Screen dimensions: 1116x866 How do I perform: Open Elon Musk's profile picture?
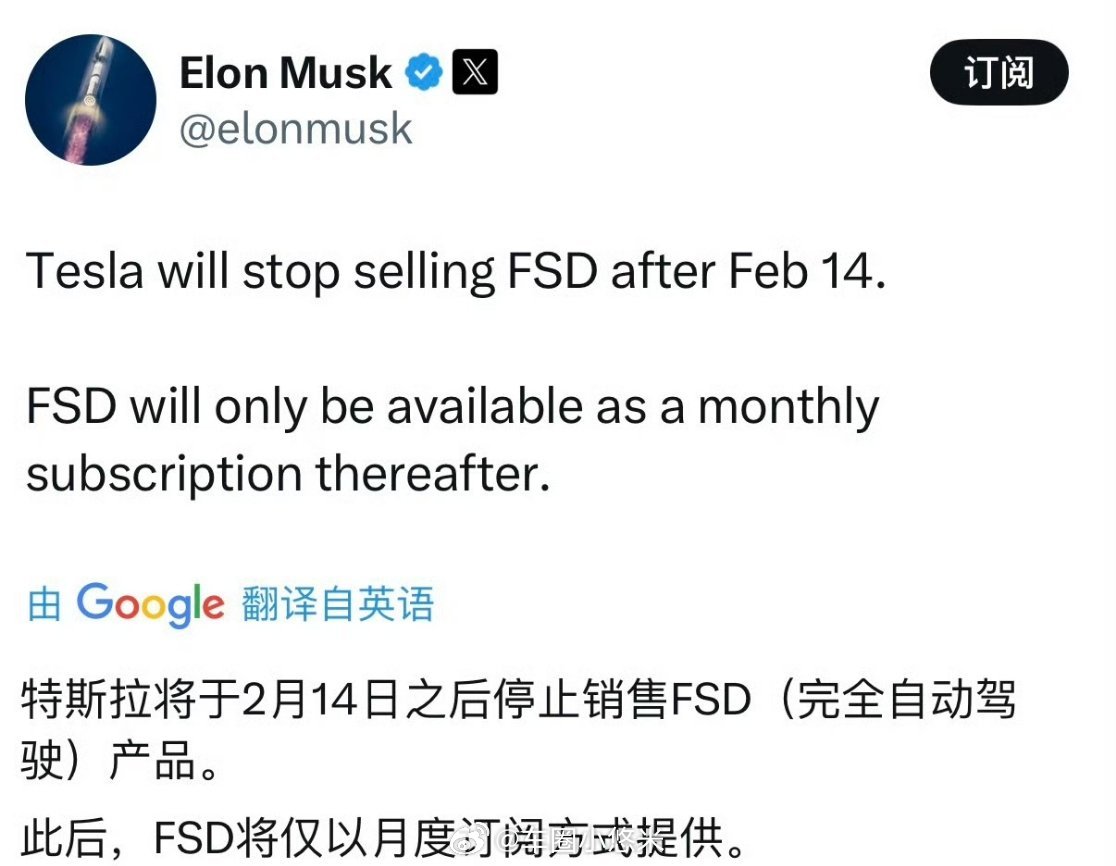click(x=90, y=96)
